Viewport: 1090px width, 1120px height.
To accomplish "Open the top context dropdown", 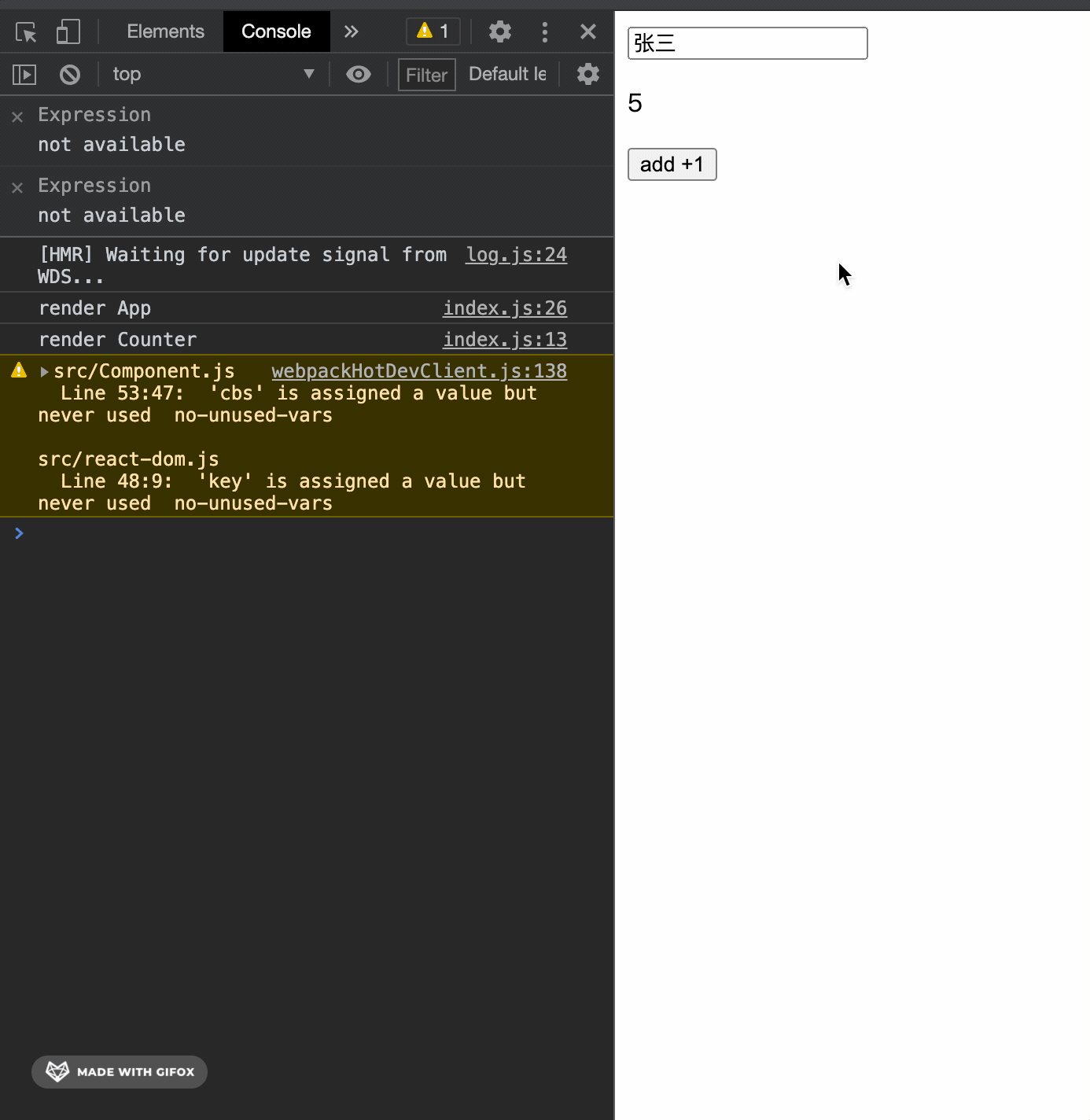I will (213, 74).
